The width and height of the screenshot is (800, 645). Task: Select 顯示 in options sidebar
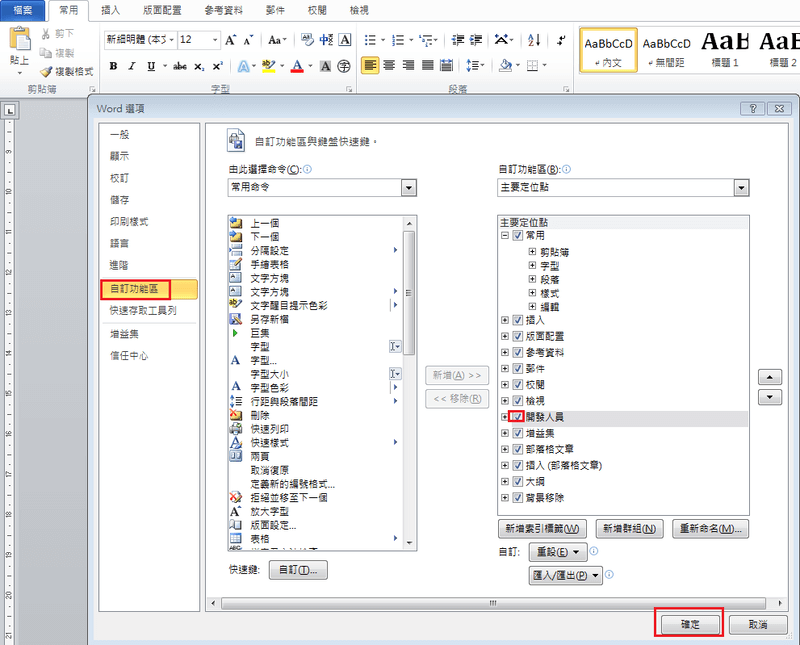(120, 156)
